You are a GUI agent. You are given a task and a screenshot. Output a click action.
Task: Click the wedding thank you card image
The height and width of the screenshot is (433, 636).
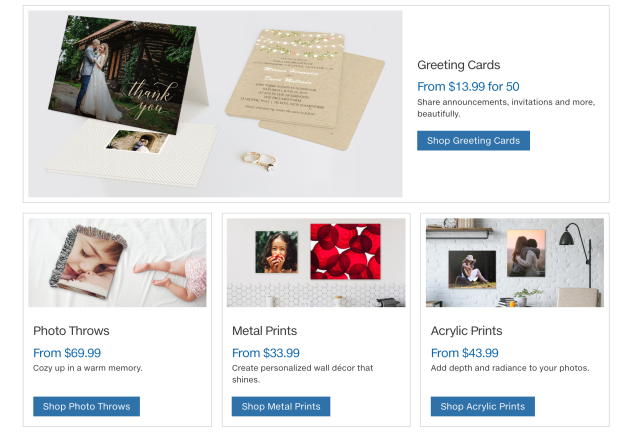122,73
